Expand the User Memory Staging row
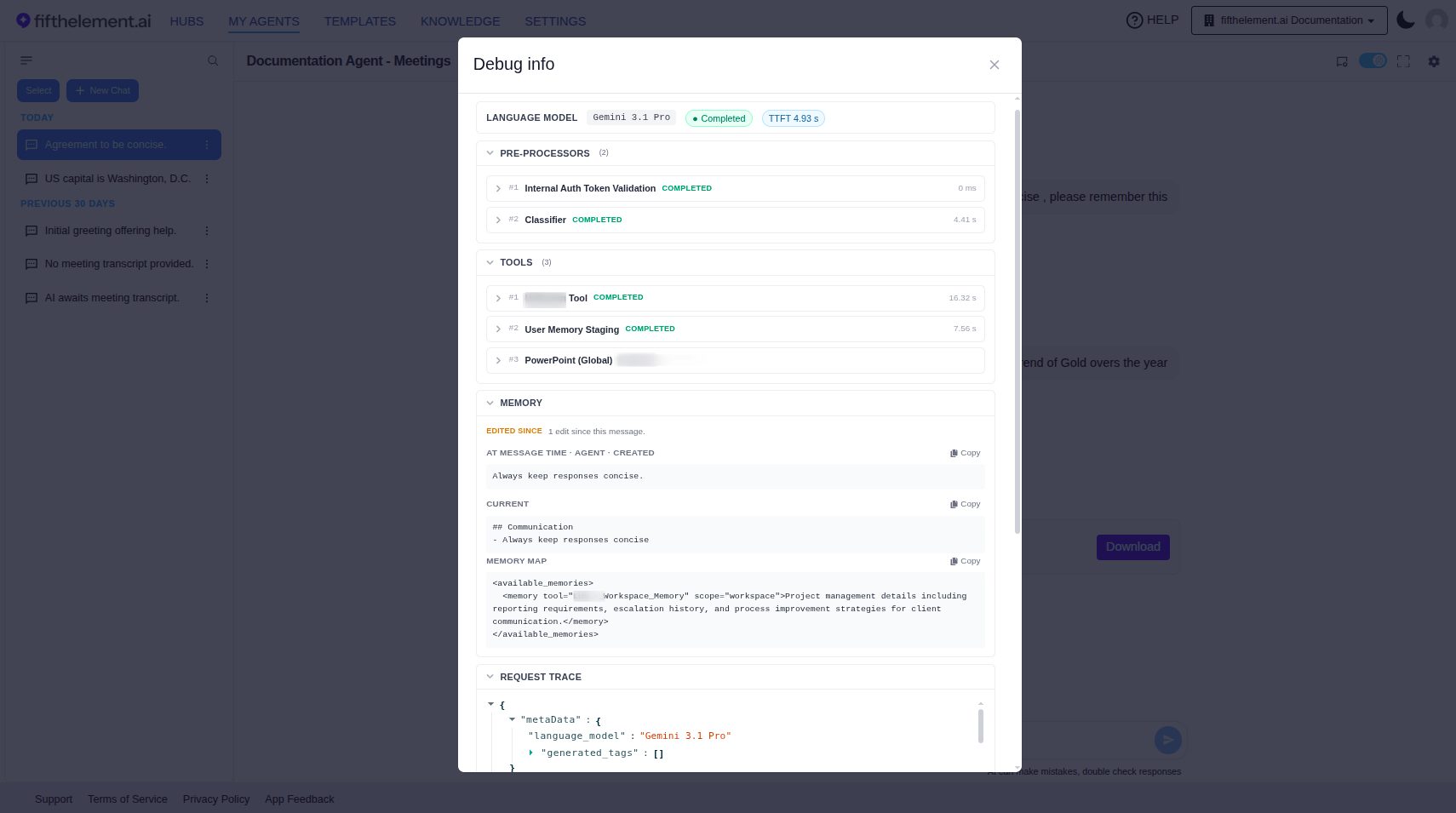 click(x=736, y=329)
